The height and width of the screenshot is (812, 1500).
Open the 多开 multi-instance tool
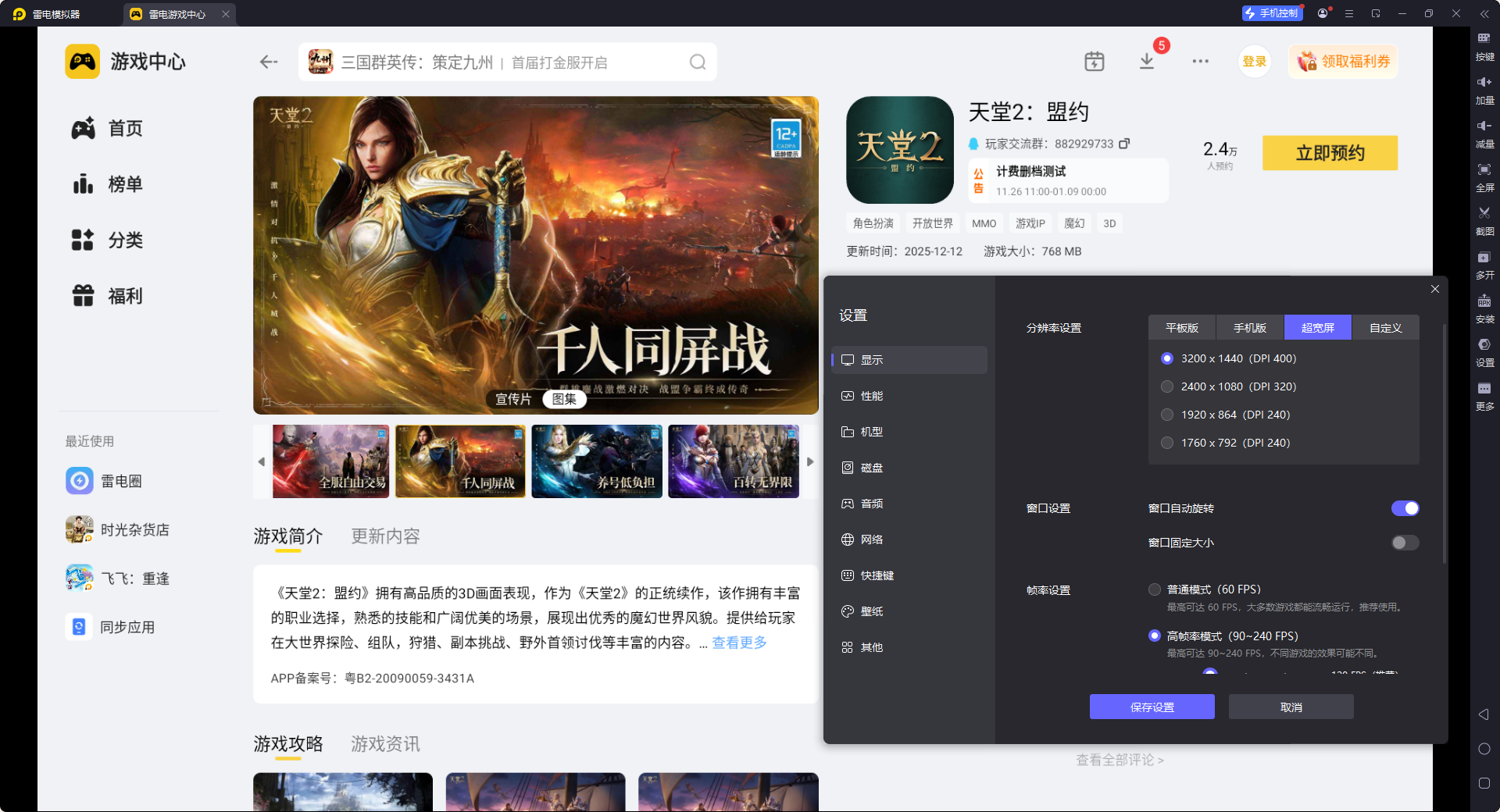pos(1484,264)
